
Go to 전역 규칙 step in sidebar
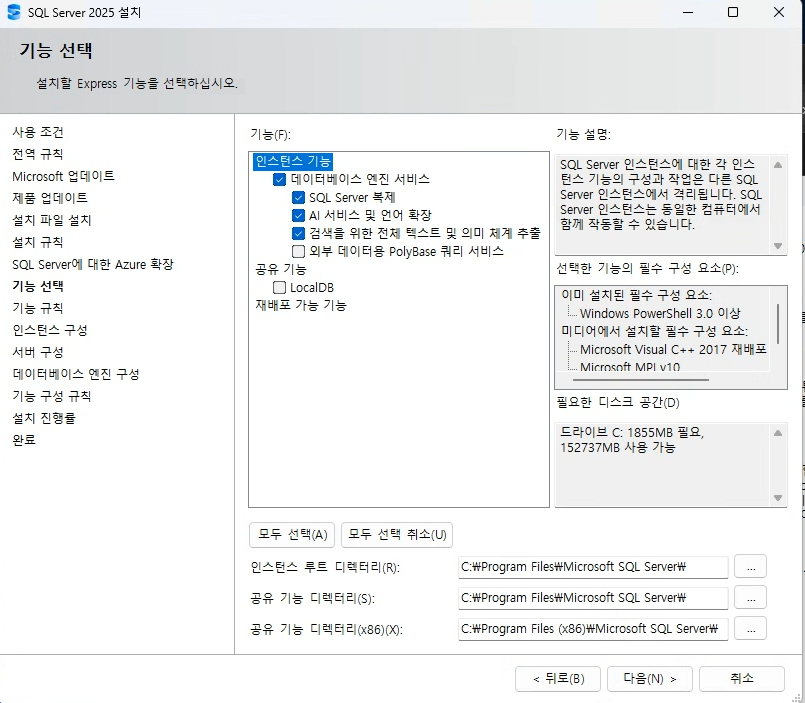click(38, 154)
